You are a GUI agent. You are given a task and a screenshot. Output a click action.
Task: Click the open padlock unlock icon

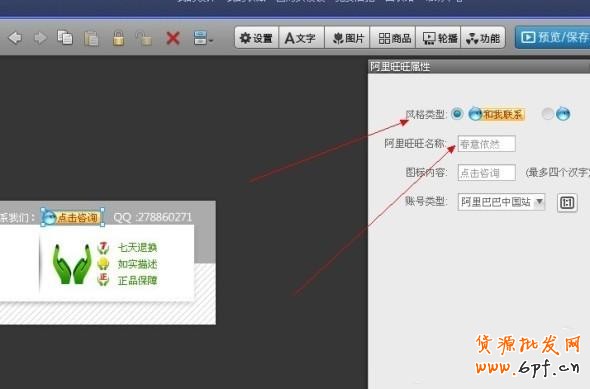point(144,38)
